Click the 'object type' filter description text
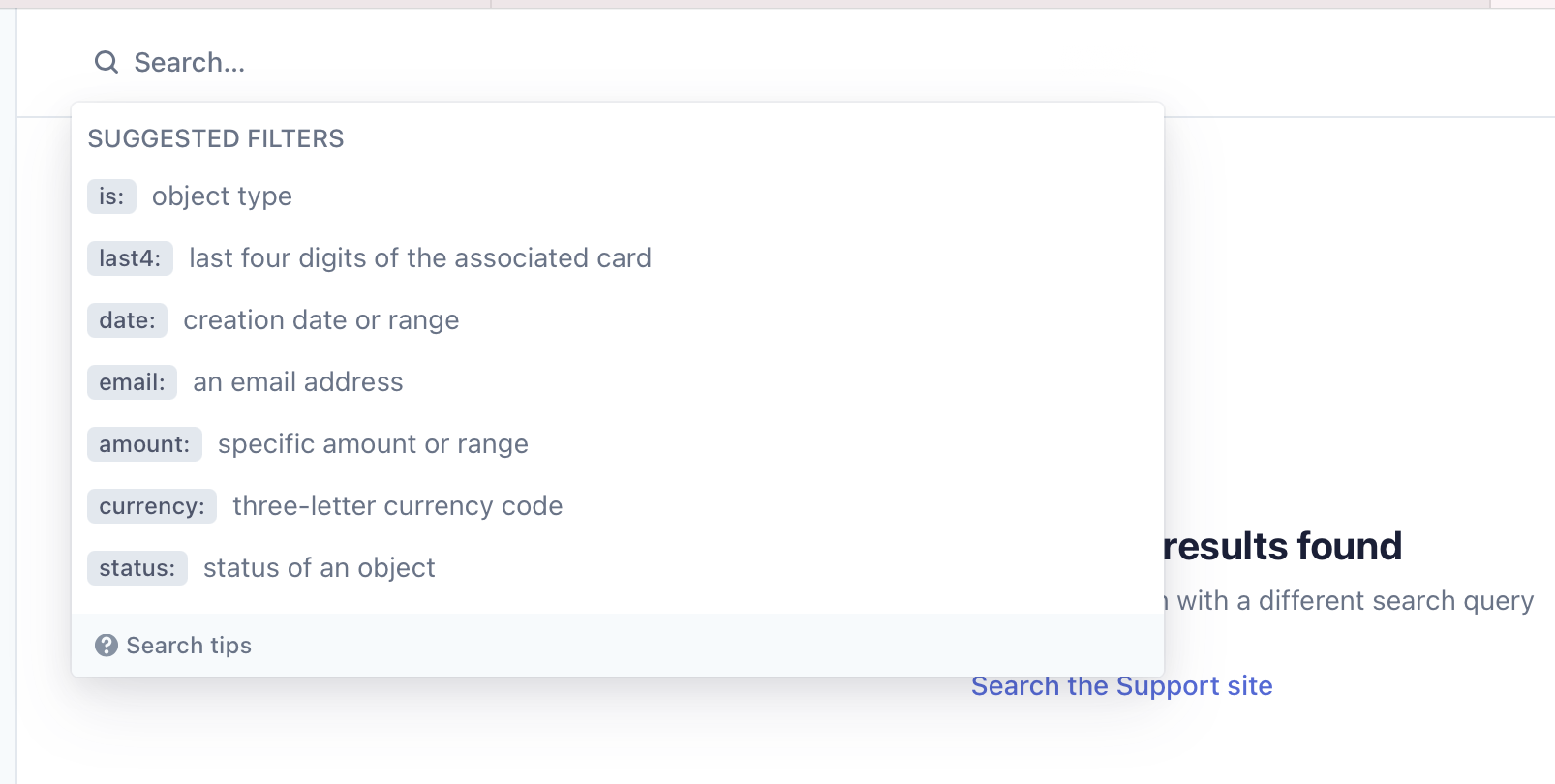Image resolution: width=1555 pixels, height=784 pixels. pos(222,196)
